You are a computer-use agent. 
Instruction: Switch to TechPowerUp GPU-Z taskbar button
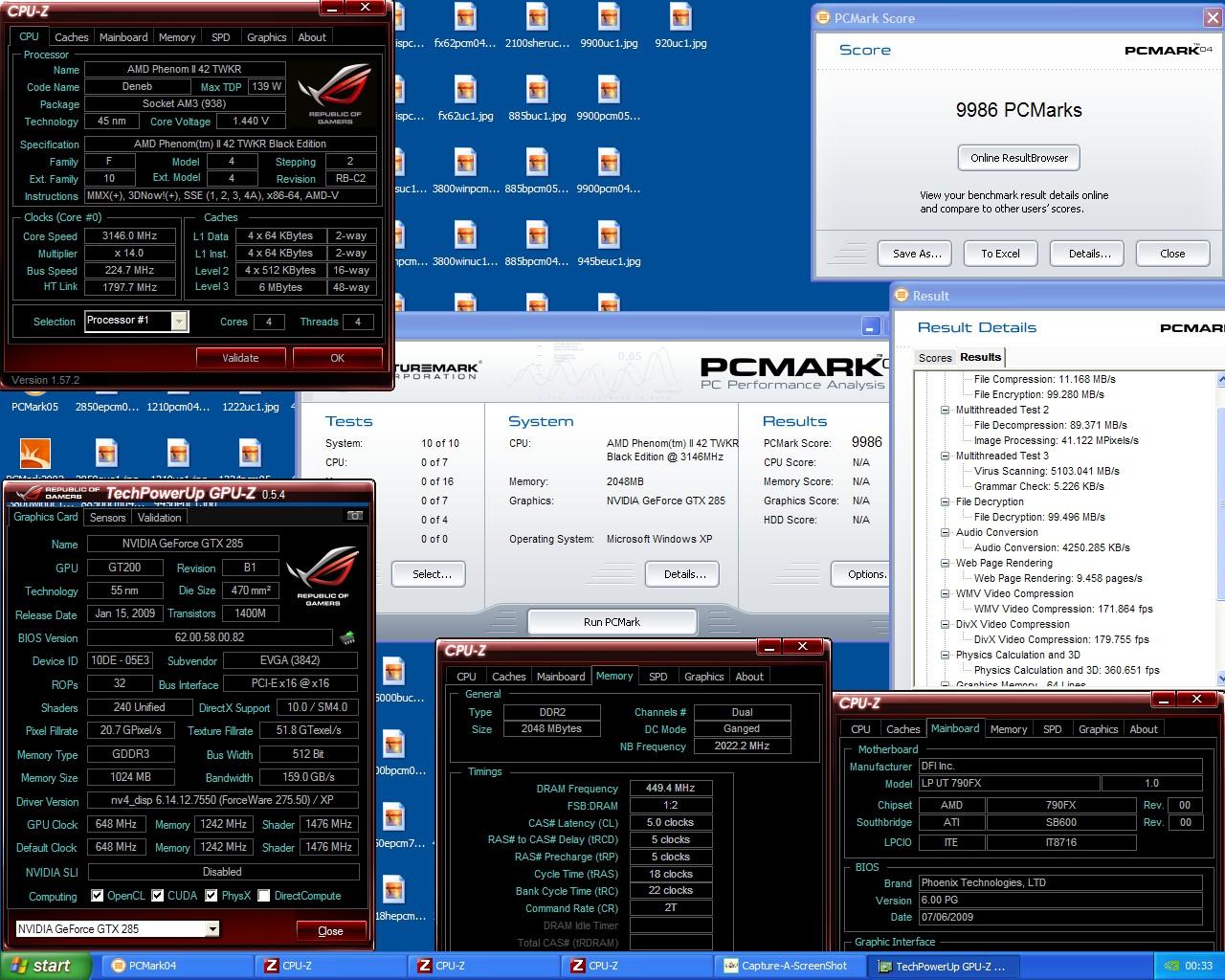944,966
